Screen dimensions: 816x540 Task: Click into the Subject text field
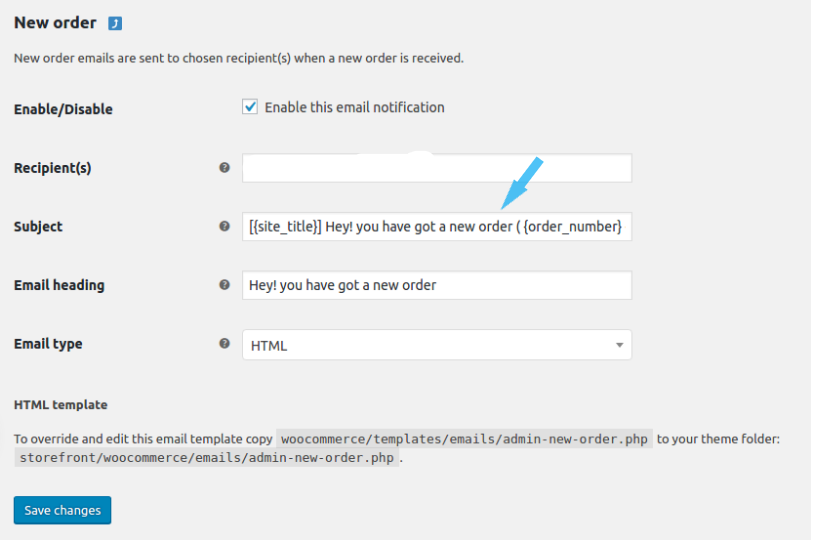436,227
